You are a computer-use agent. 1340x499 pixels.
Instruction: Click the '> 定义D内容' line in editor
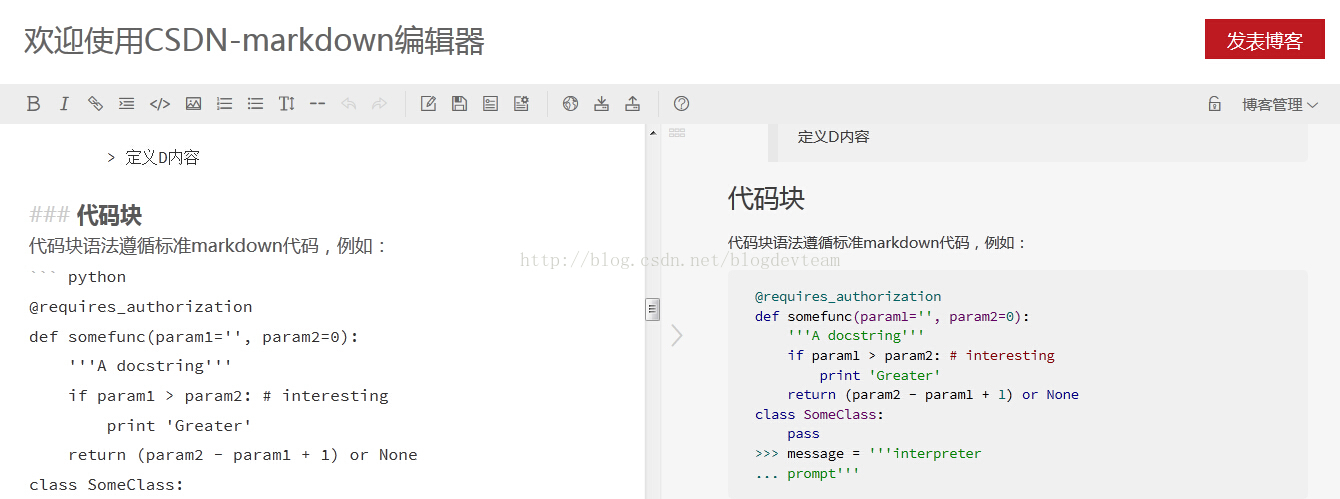153,157
